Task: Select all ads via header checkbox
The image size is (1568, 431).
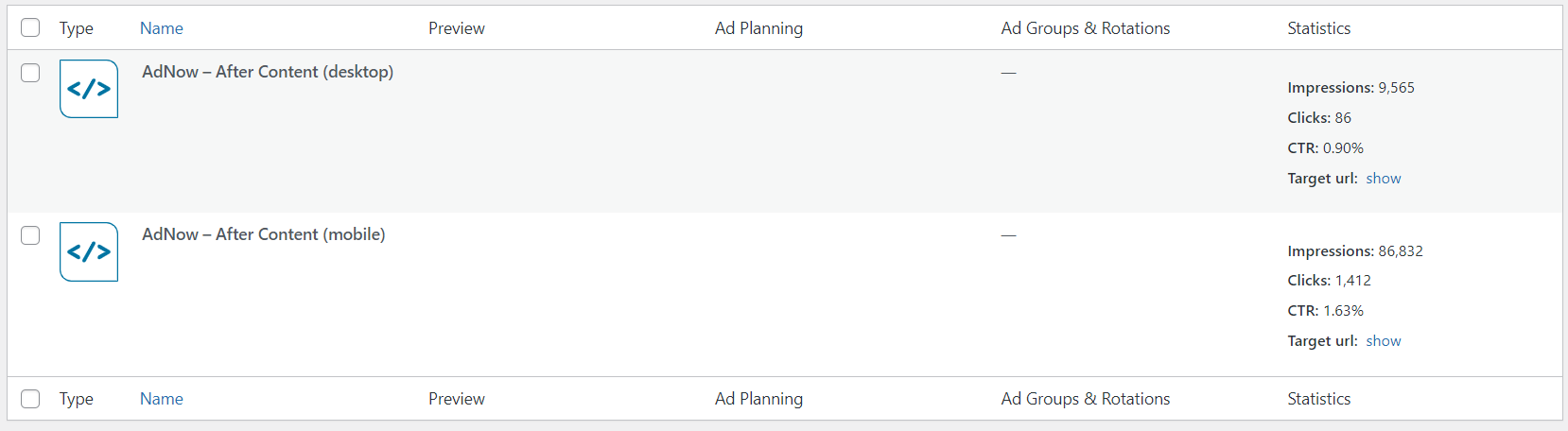Action: point(30,27)
